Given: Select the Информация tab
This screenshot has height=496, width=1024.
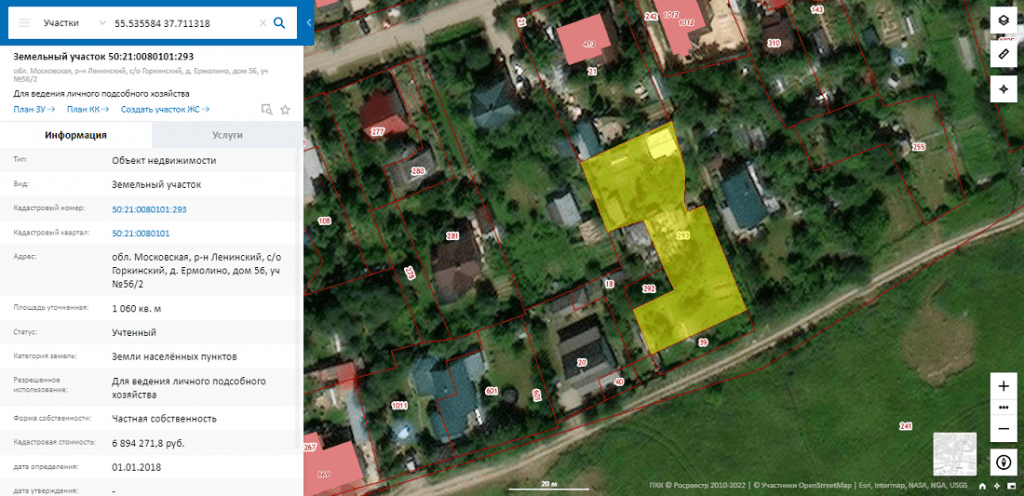Looking at the screenshot, I should pos(76,135).
